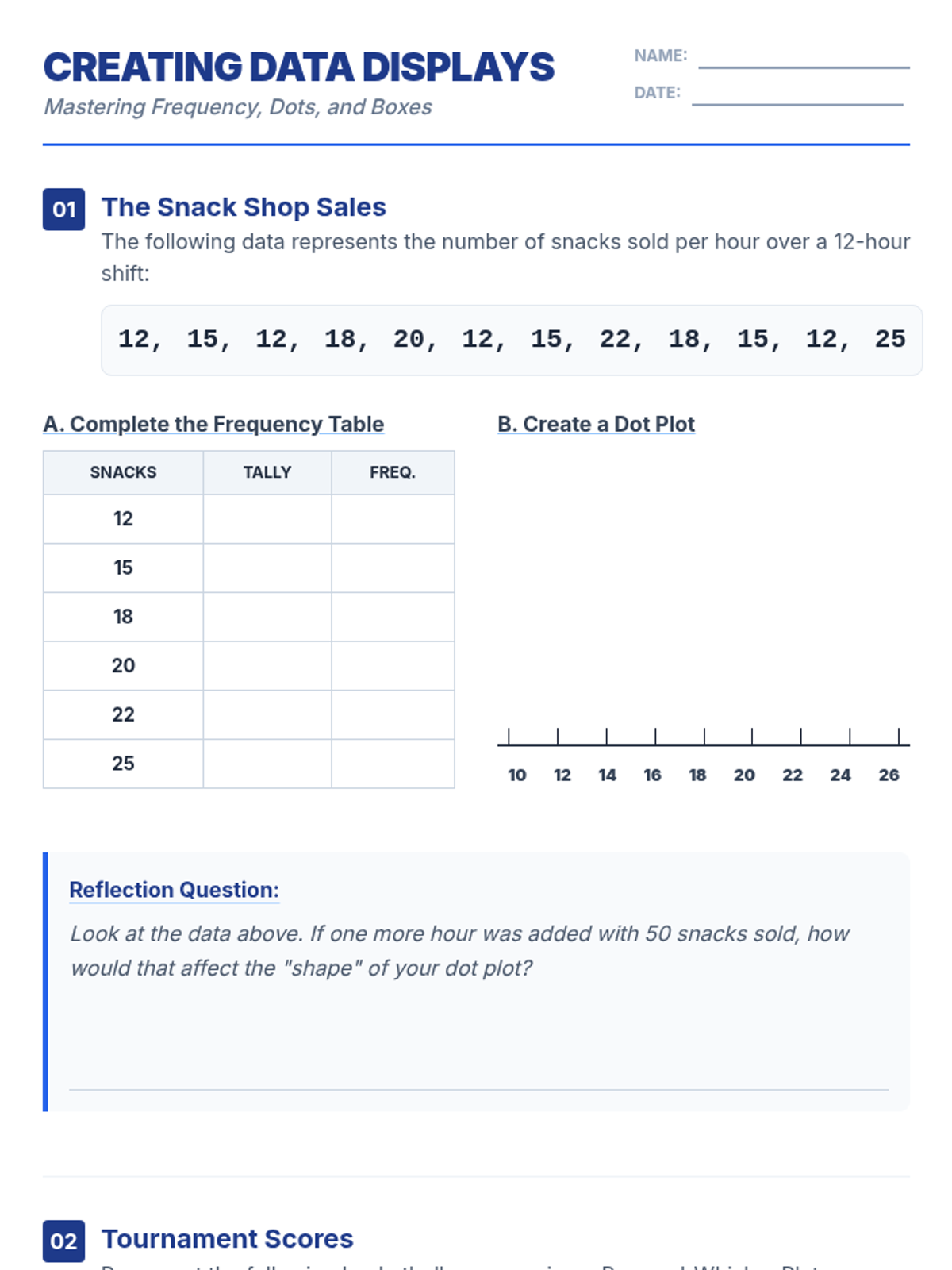Viewport: 952px width, 1270px height.
Task: Click the NAME blank line
Action: pos(804,67)
